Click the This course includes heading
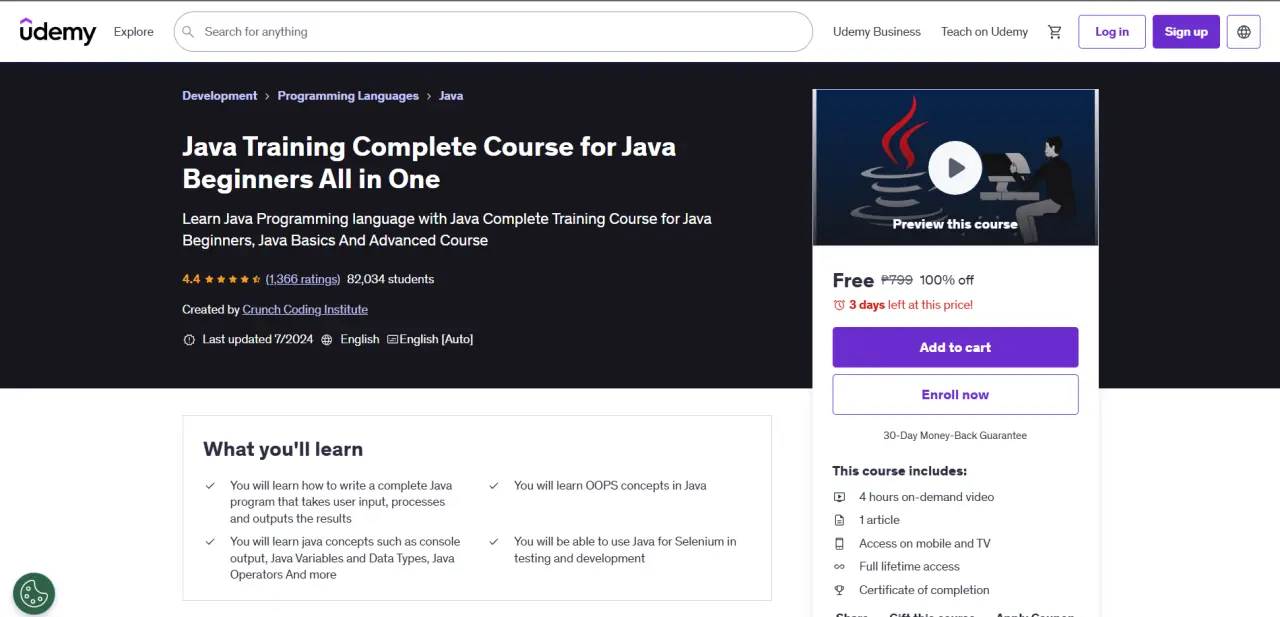The height and width of the screenshot is (617, 1280). point(900,471)
